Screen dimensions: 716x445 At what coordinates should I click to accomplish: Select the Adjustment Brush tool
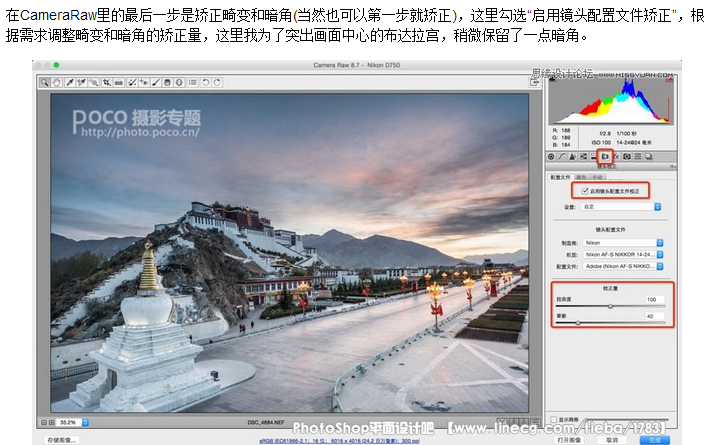click(156, 83)
